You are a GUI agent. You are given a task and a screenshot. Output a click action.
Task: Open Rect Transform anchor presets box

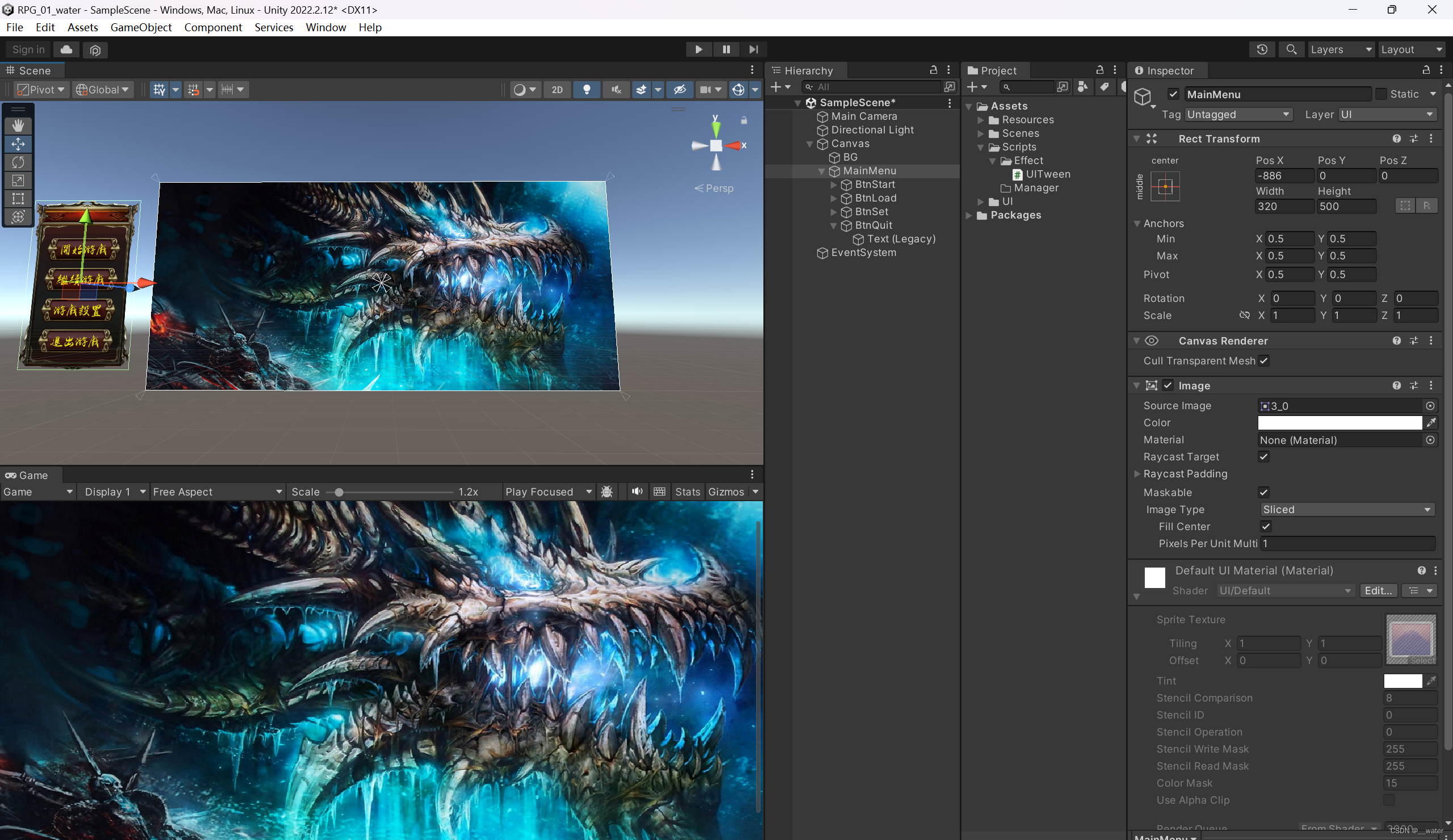click(x=1165, y=186)
